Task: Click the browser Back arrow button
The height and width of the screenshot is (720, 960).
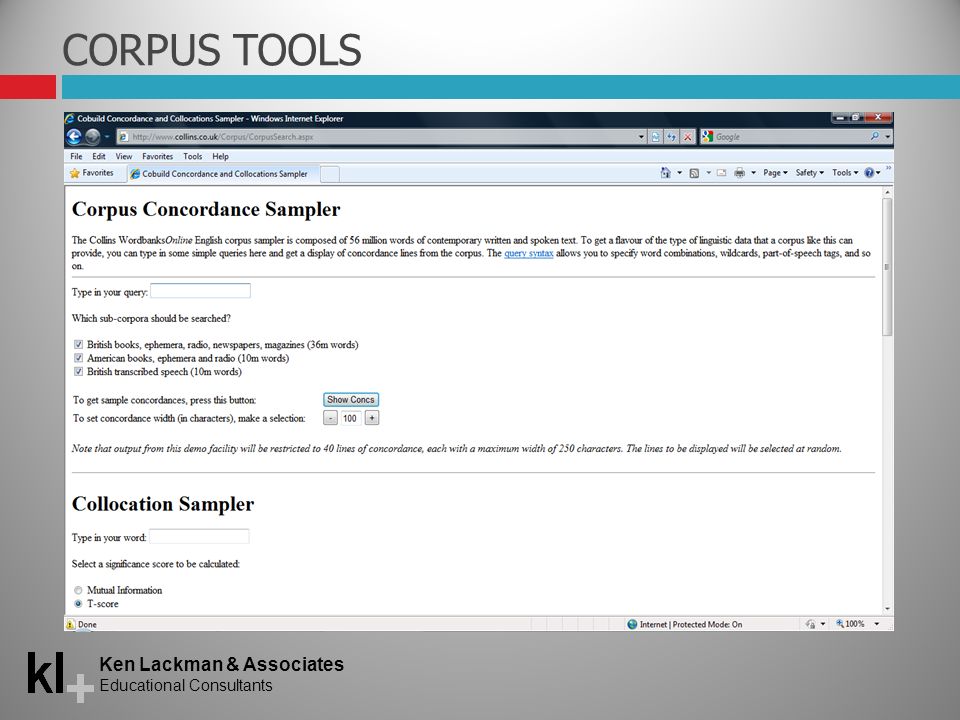Action: pyautogui.click(x=74, y=137)
